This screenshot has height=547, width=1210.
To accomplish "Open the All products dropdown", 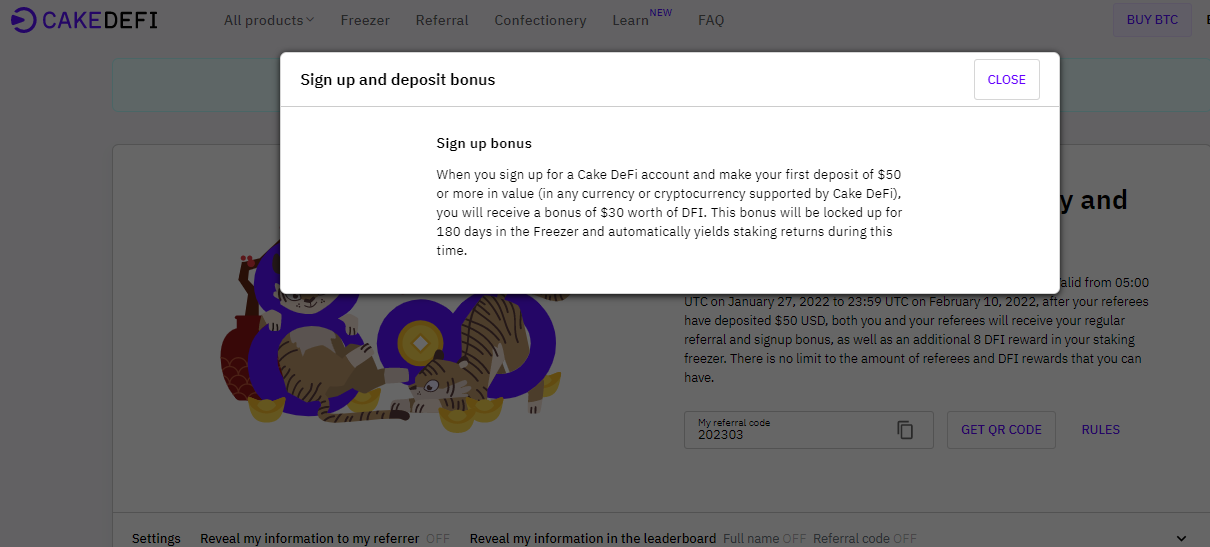I will [269, 20].
